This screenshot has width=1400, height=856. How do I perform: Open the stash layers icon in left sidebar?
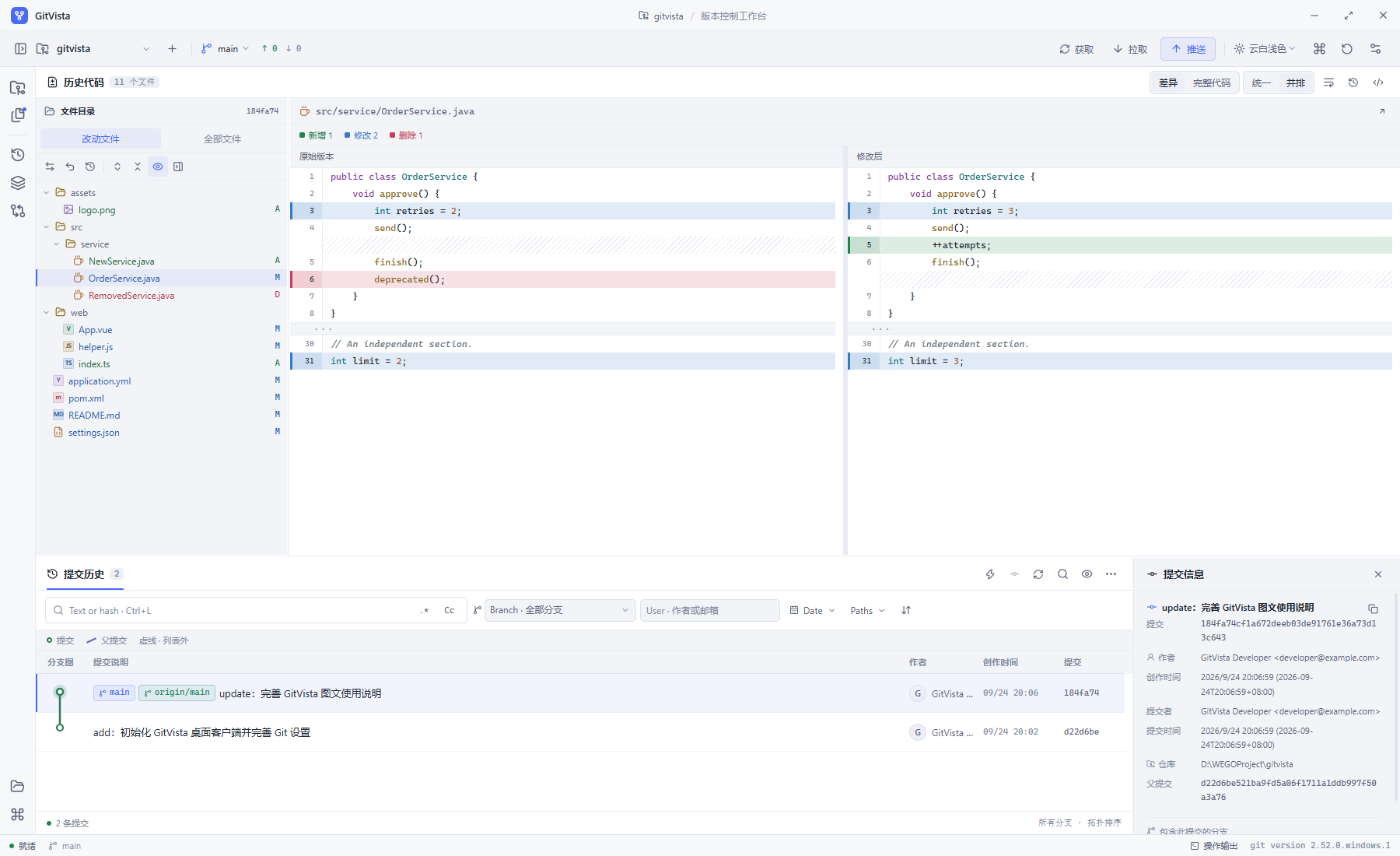(x=18, y=183)
